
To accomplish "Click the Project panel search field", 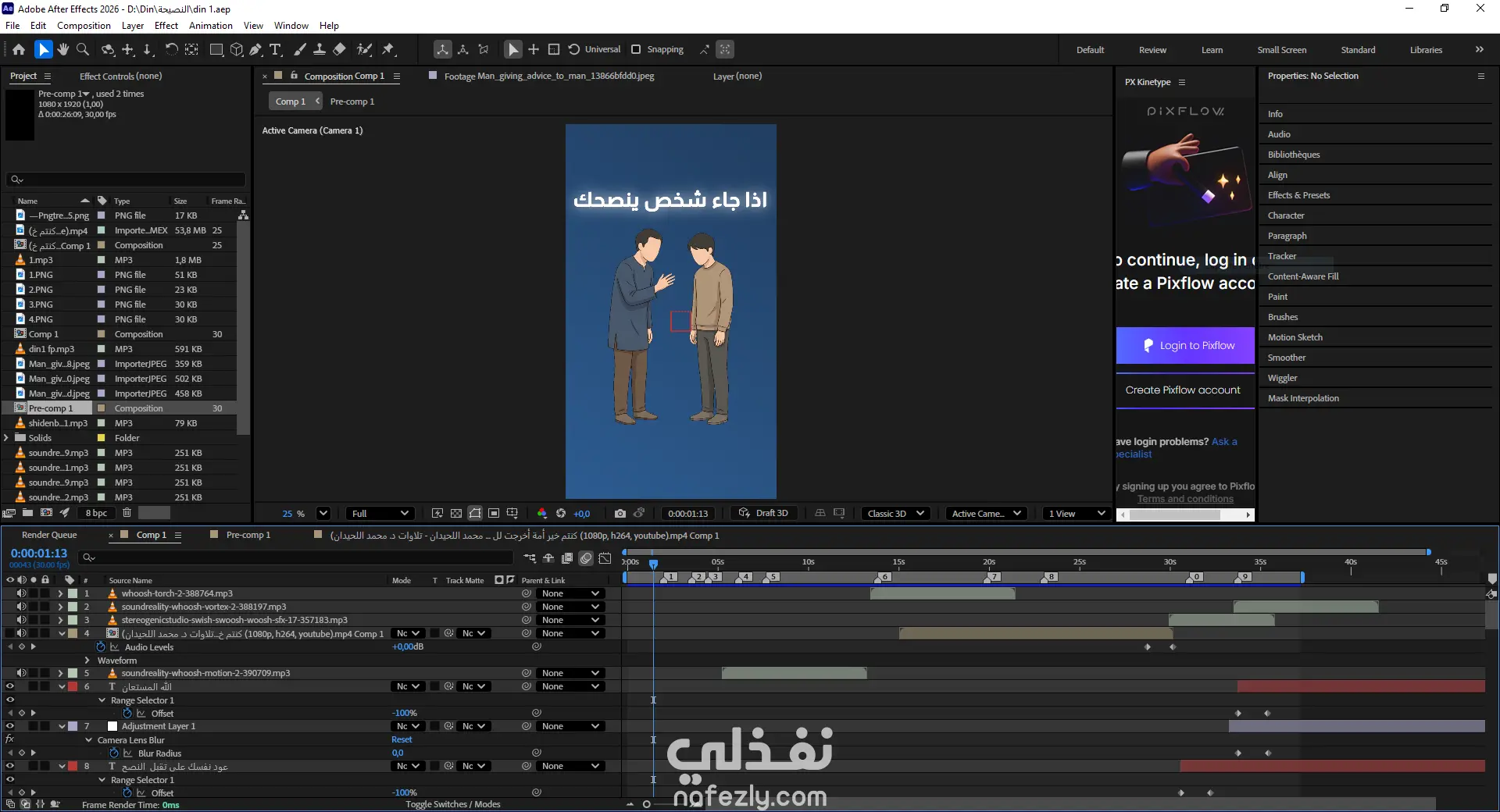I will 126,179.
